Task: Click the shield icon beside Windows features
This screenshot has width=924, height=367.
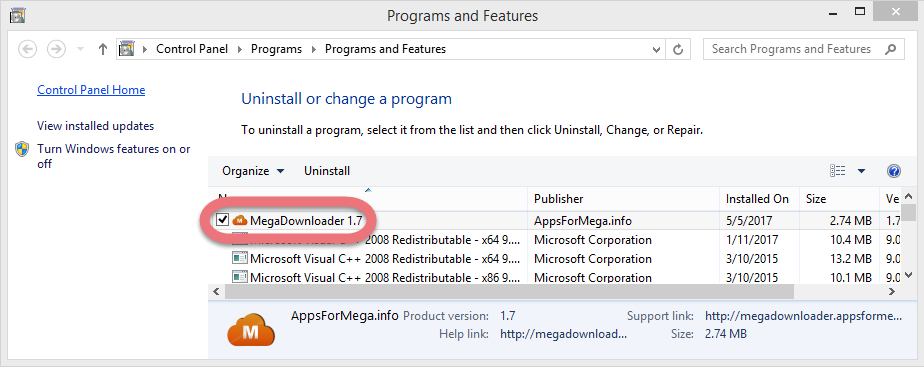Action: 22,149
